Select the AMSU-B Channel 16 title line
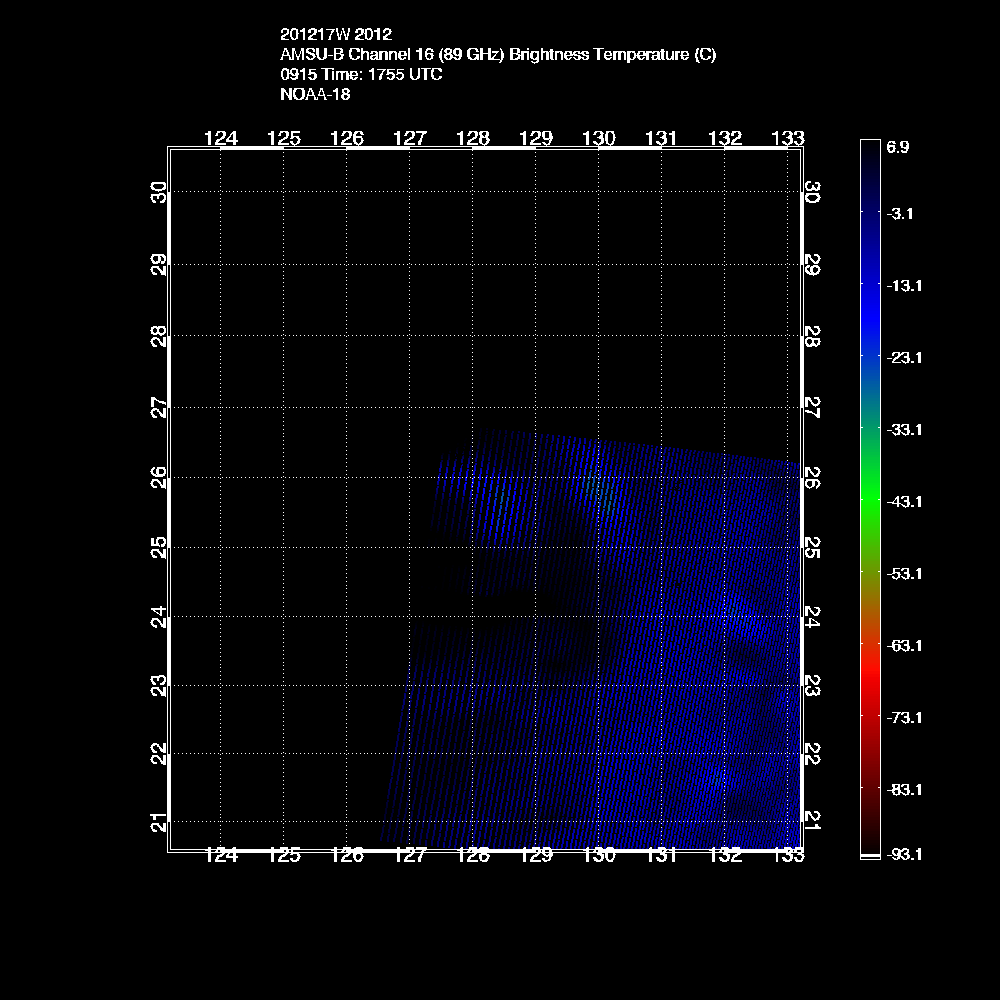Screen dimensions: 1000x1000 [498, 55]
